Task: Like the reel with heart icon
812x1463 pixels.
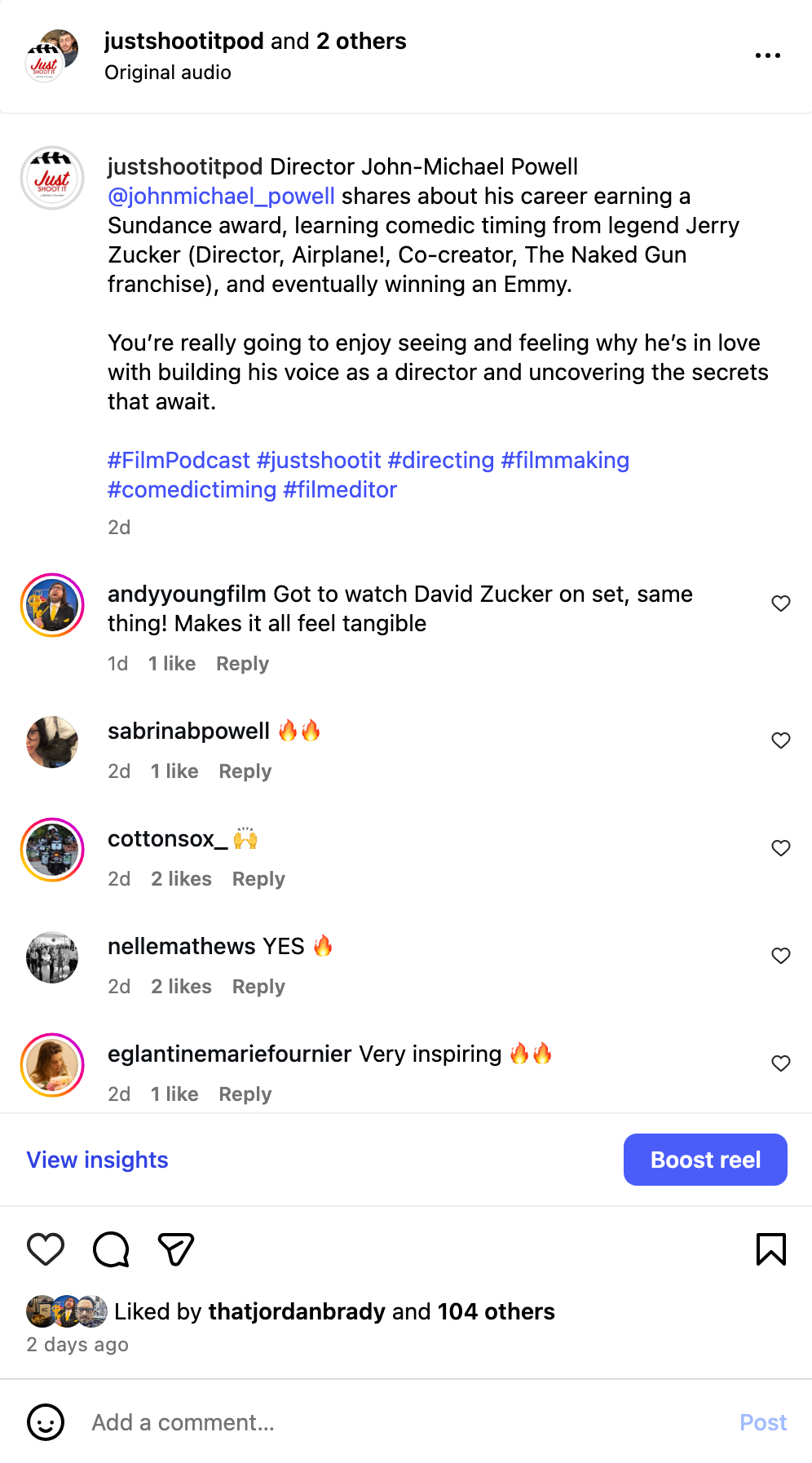Action: pyautogui.click(x=46, y=1249)
